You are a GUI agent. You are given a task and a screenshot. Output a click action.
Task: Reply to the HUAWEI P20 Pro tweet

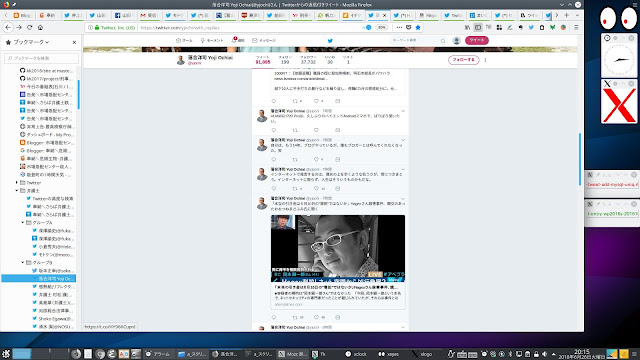[273, 130]
